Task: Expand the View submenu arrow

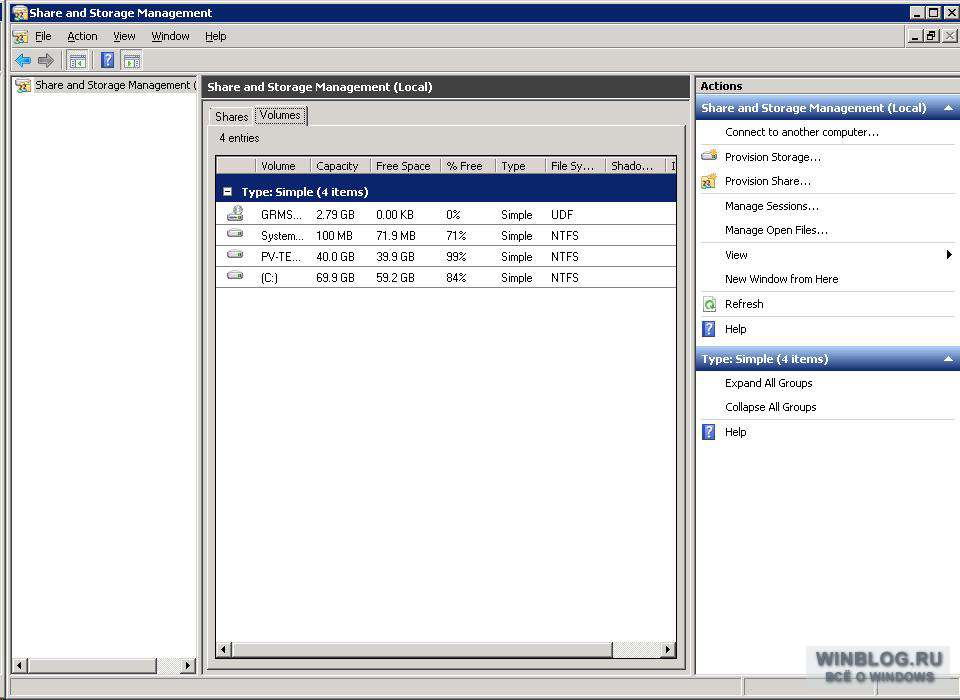Action: tap(949, 255)
